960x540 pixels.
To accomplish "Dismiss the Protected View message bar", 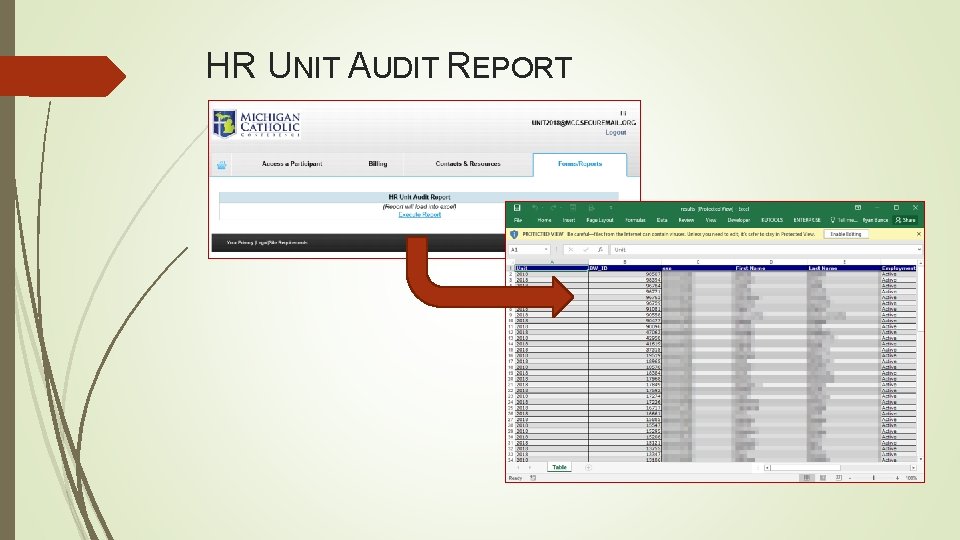I will (918, 234).
